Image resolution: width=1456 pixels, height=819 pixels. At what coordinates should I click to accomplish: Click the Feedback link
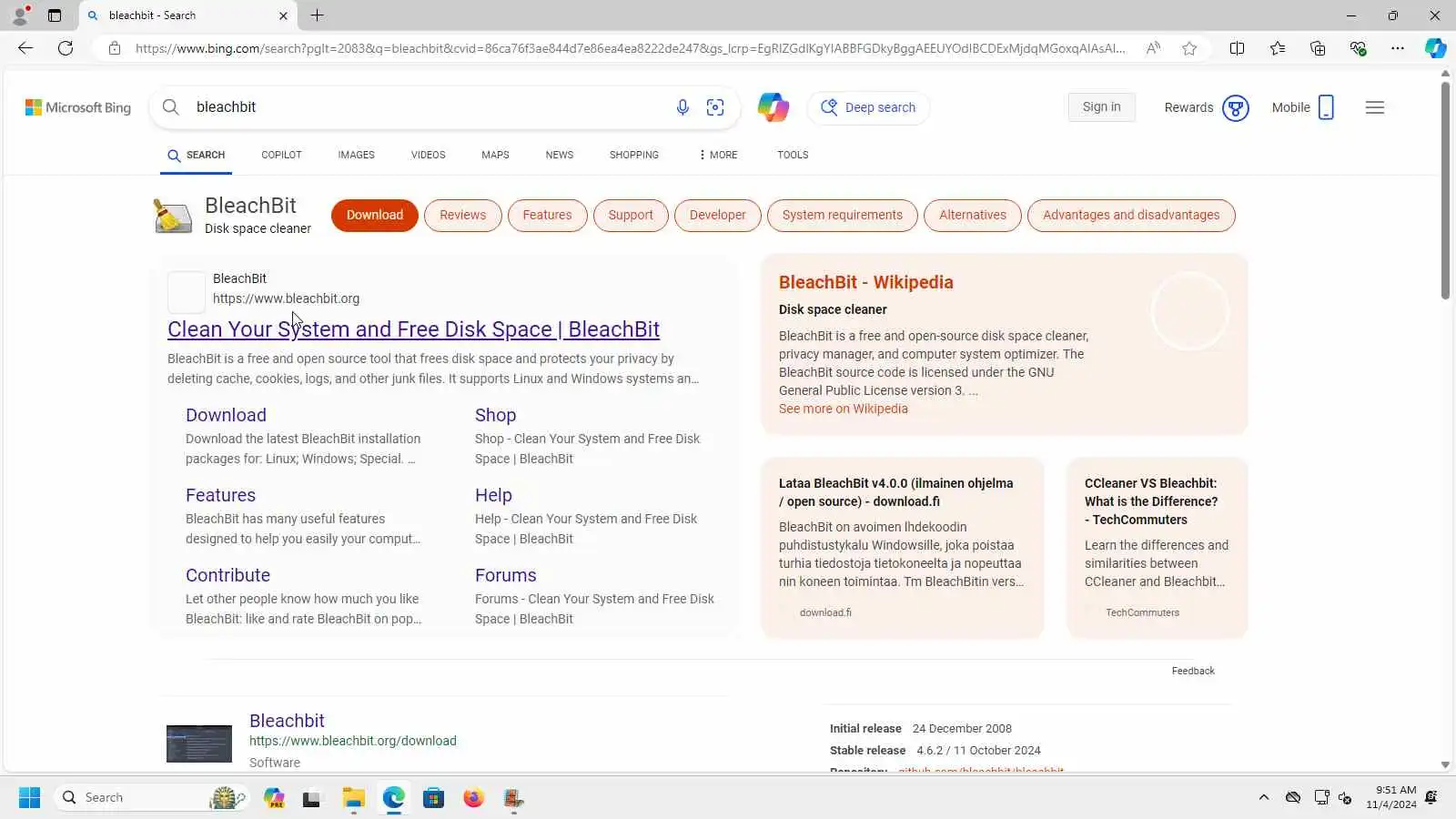click(1193, 671)
